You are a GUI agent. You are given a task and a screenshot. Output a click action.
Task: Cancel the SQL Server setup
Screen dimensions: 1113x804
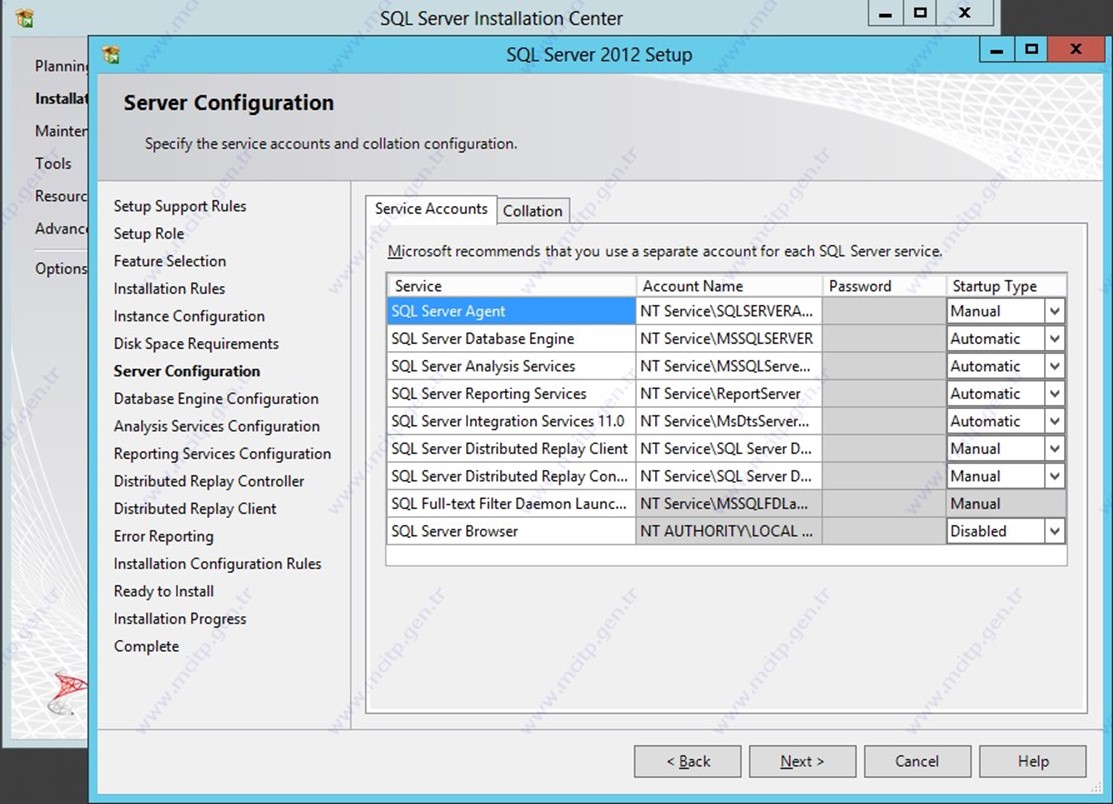coord(917,761)
